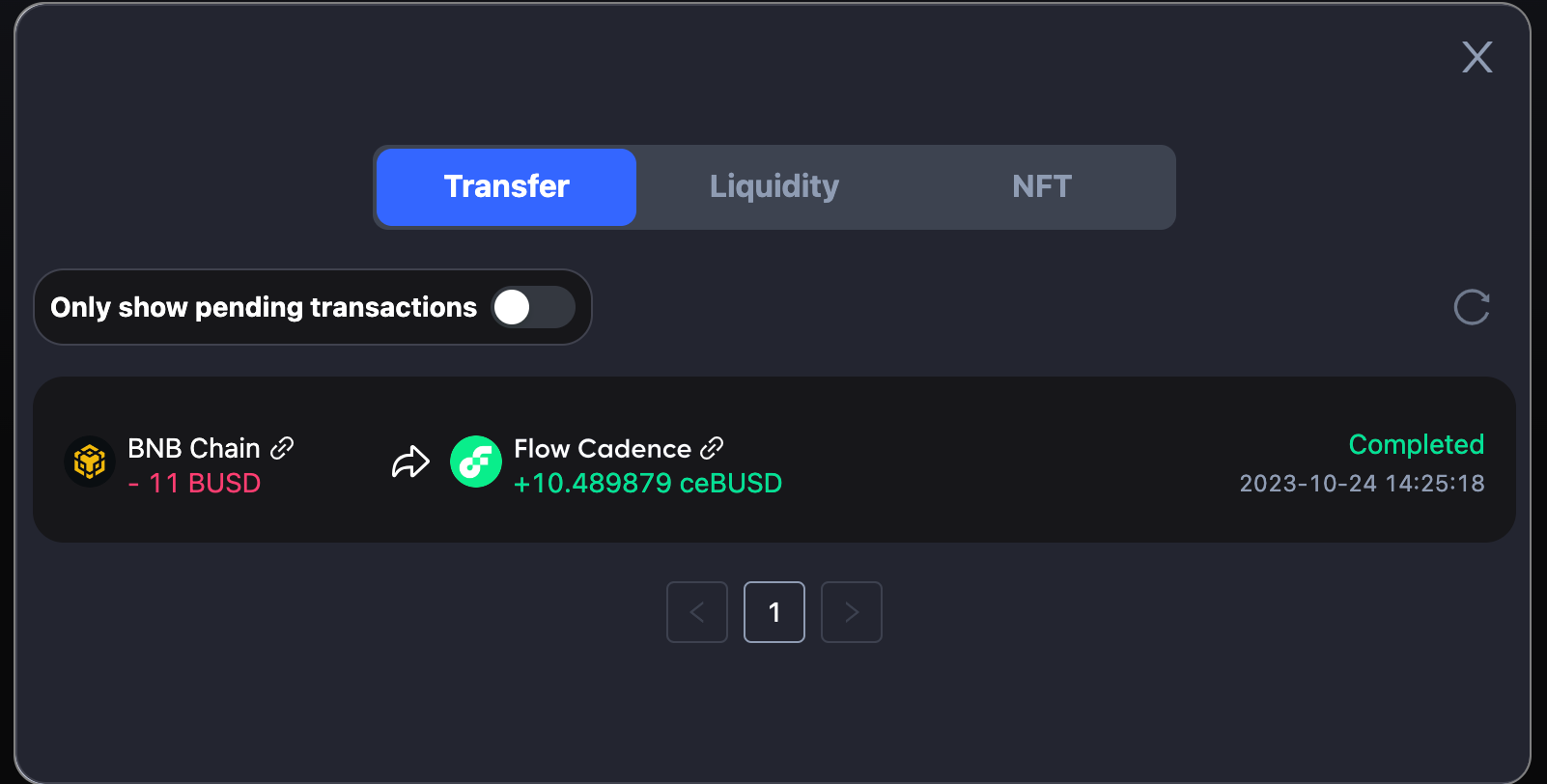1547x784 pixels.
Task: Open the BNB Chain explorer link icon
Action: pyautogui.click(x=282, y=448)
